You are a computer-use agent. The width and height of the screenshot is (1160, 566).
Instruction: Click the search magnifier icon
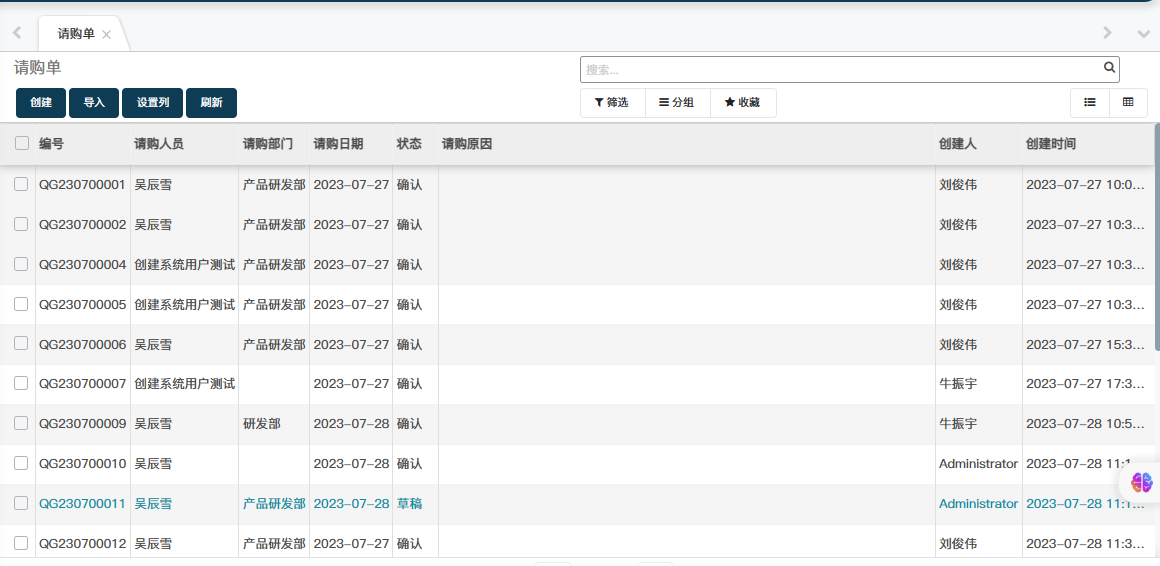click(1109, 68)
